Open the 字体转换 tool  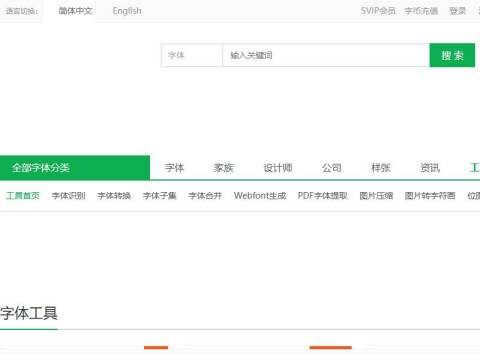tap(114, 196)
